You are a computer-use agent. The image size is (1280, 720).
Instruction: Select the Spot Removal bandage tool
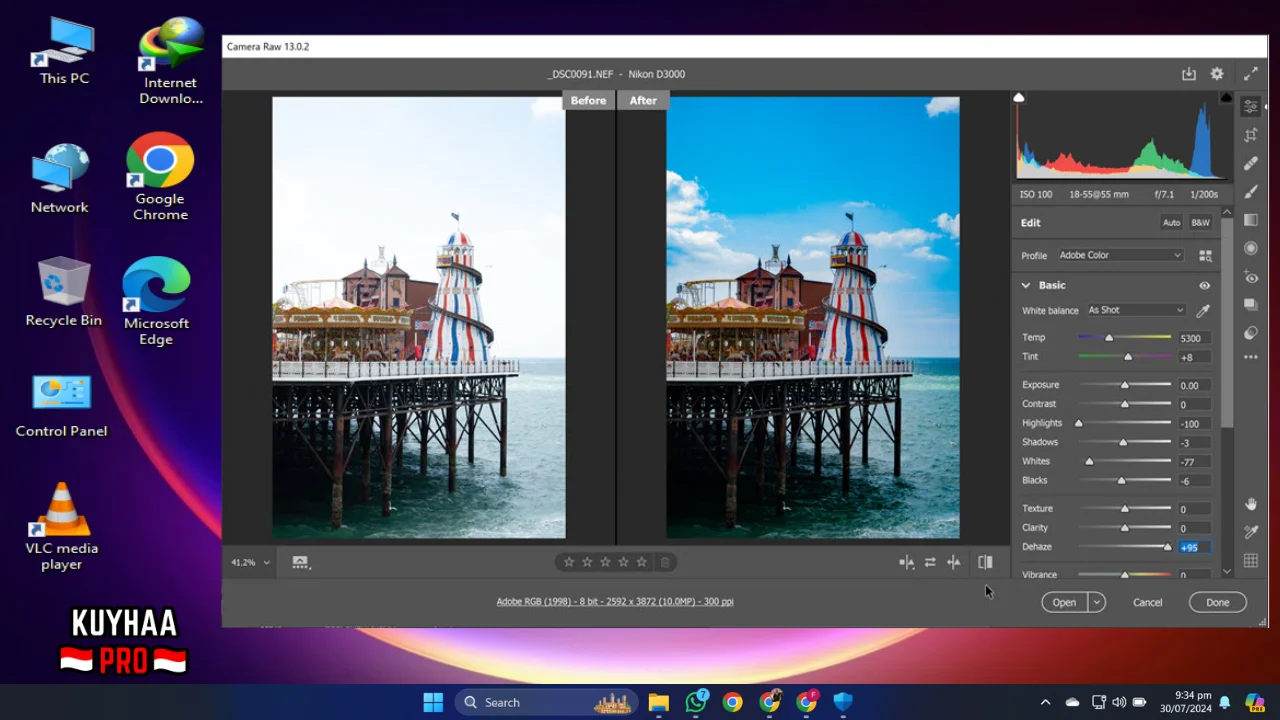click(1251, 163)
